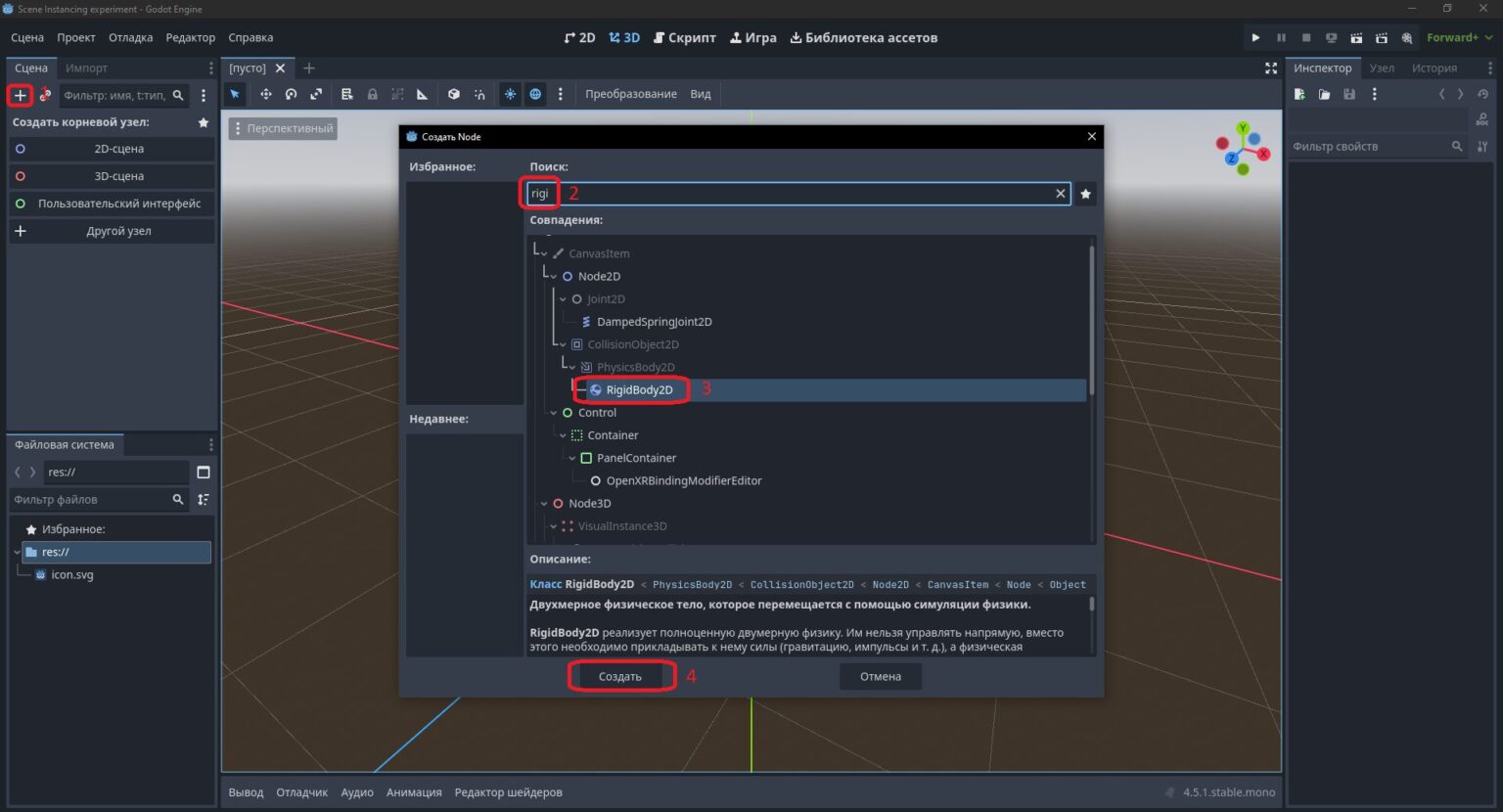
Task: Switch to the Узел tab in inspector
Action: tap(1382, 68)
